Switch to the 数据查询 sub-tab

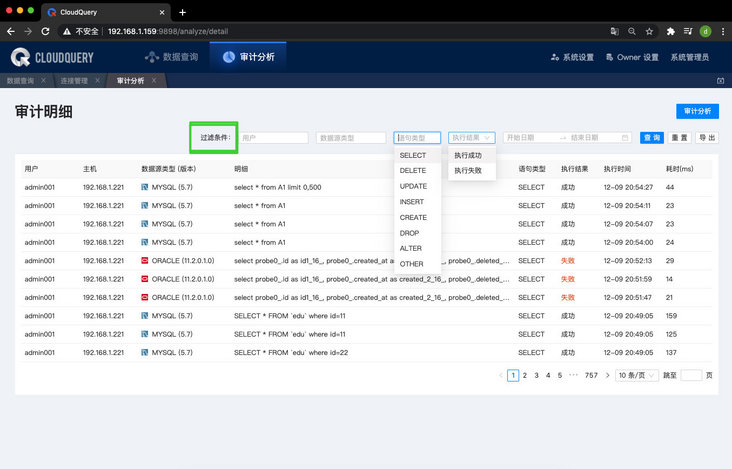[x=21, y=81]
